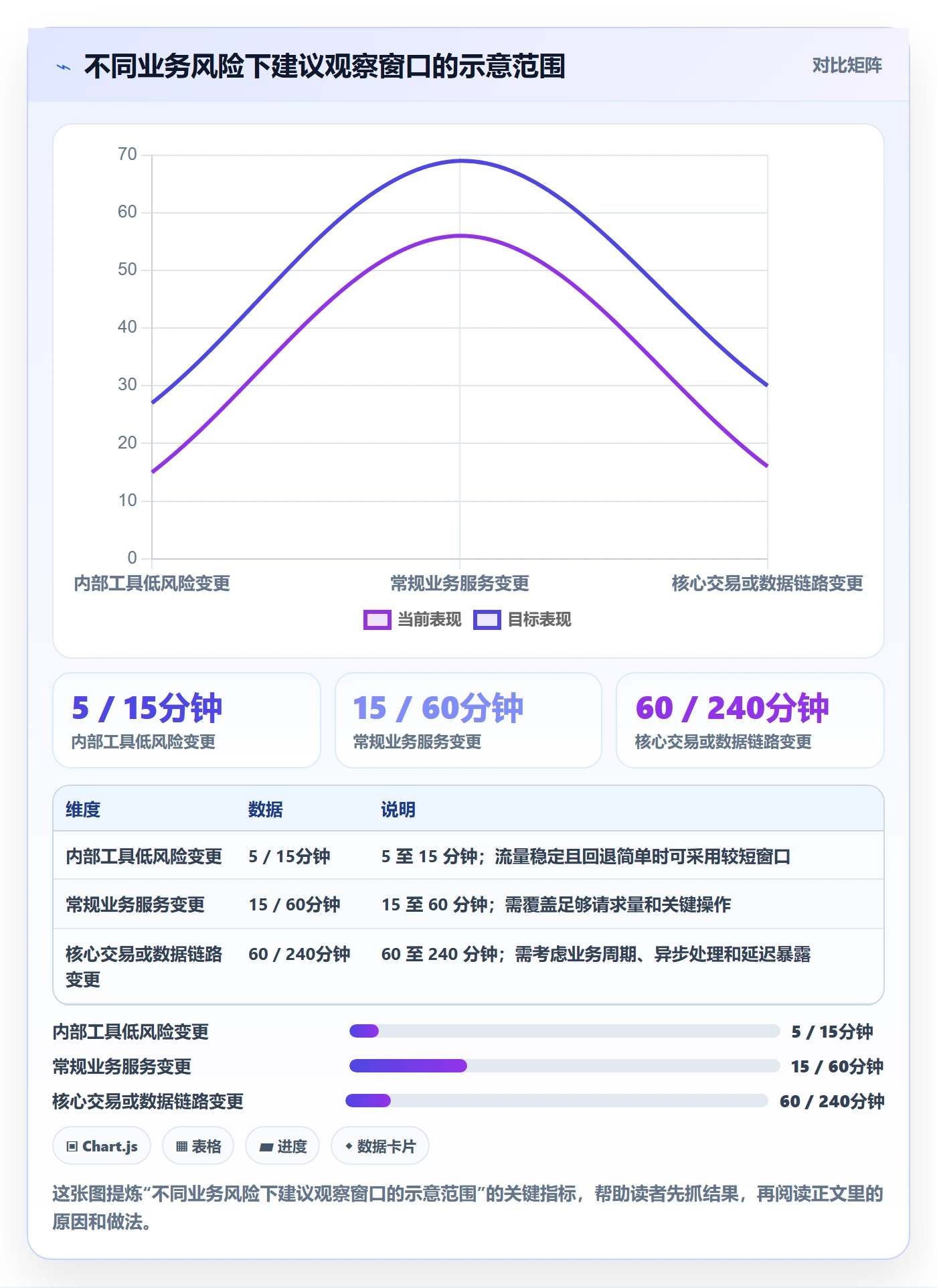Click the x-axis label 内部工具低风险变更
The height and width of the screenshot is (1288, 937).
point(152,583)
